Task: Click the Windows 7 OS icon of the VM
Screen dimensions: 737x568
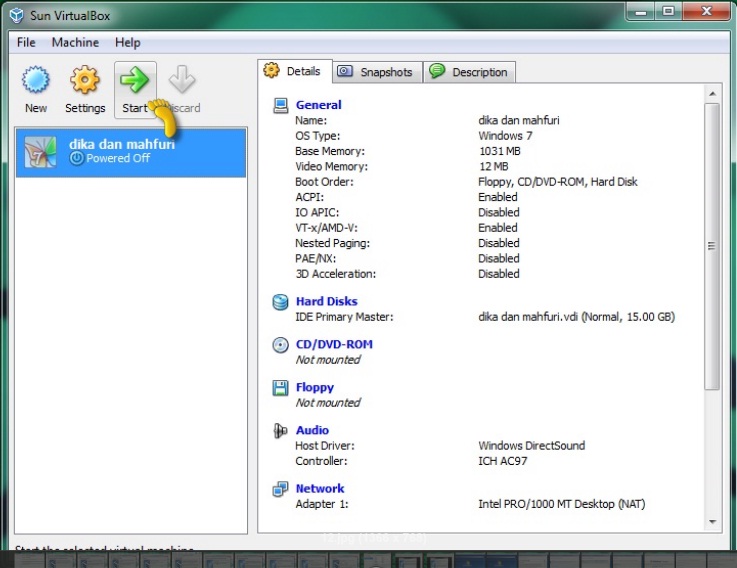Action: 40,152
